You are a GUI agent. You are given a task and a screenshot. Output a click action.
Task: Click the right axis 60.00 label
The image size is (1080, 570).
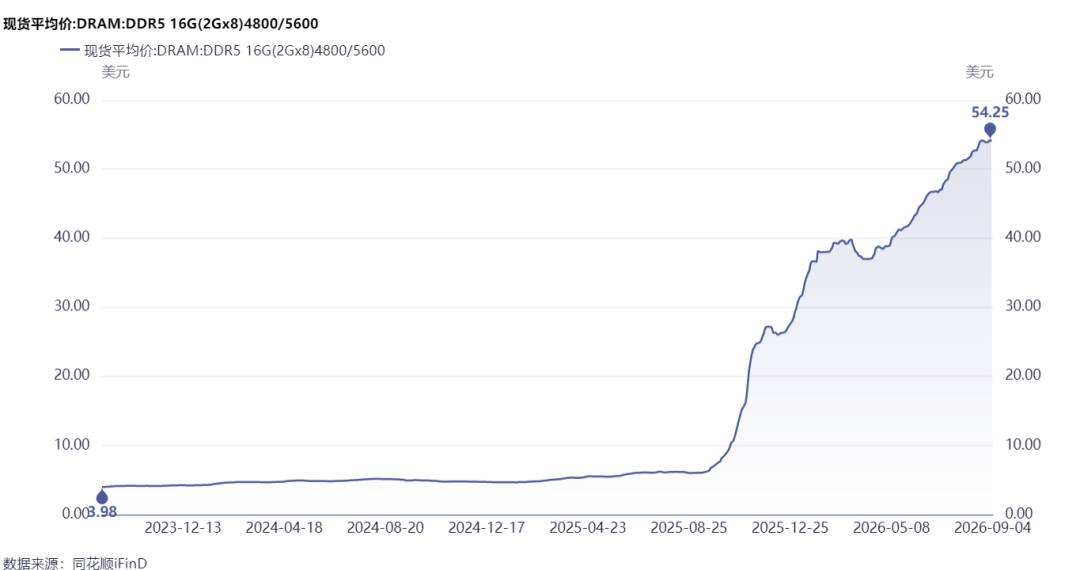pyautogui.click(x=1023, y=99)
